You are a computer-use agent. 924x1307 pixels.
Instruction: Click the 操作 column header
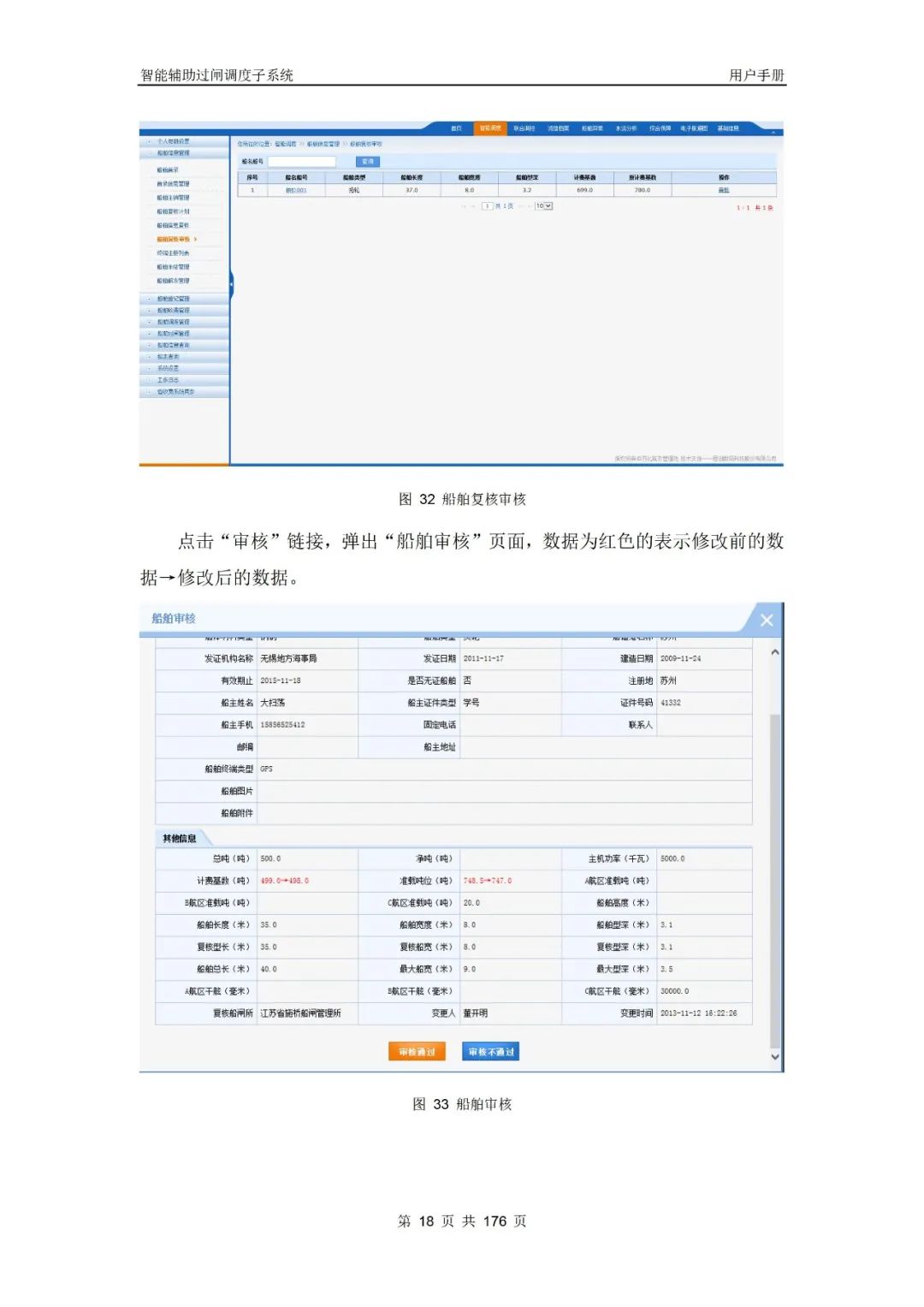pos(724,177)
